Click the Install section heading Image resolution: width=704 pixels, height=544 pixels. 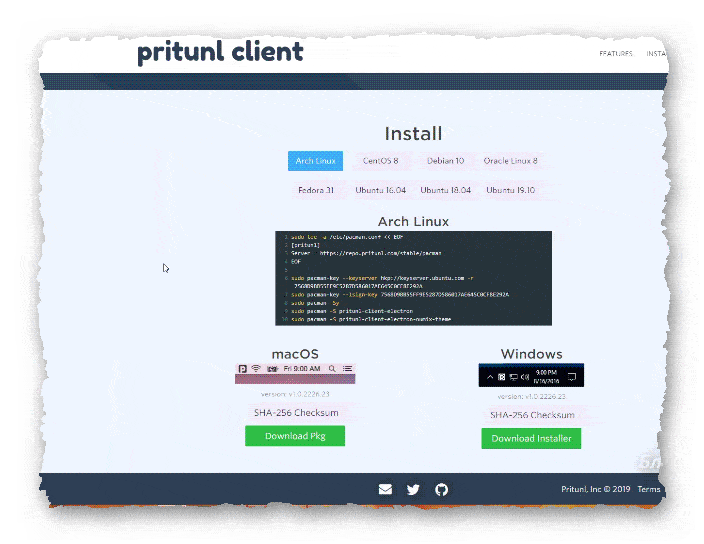tap(413, 133)
